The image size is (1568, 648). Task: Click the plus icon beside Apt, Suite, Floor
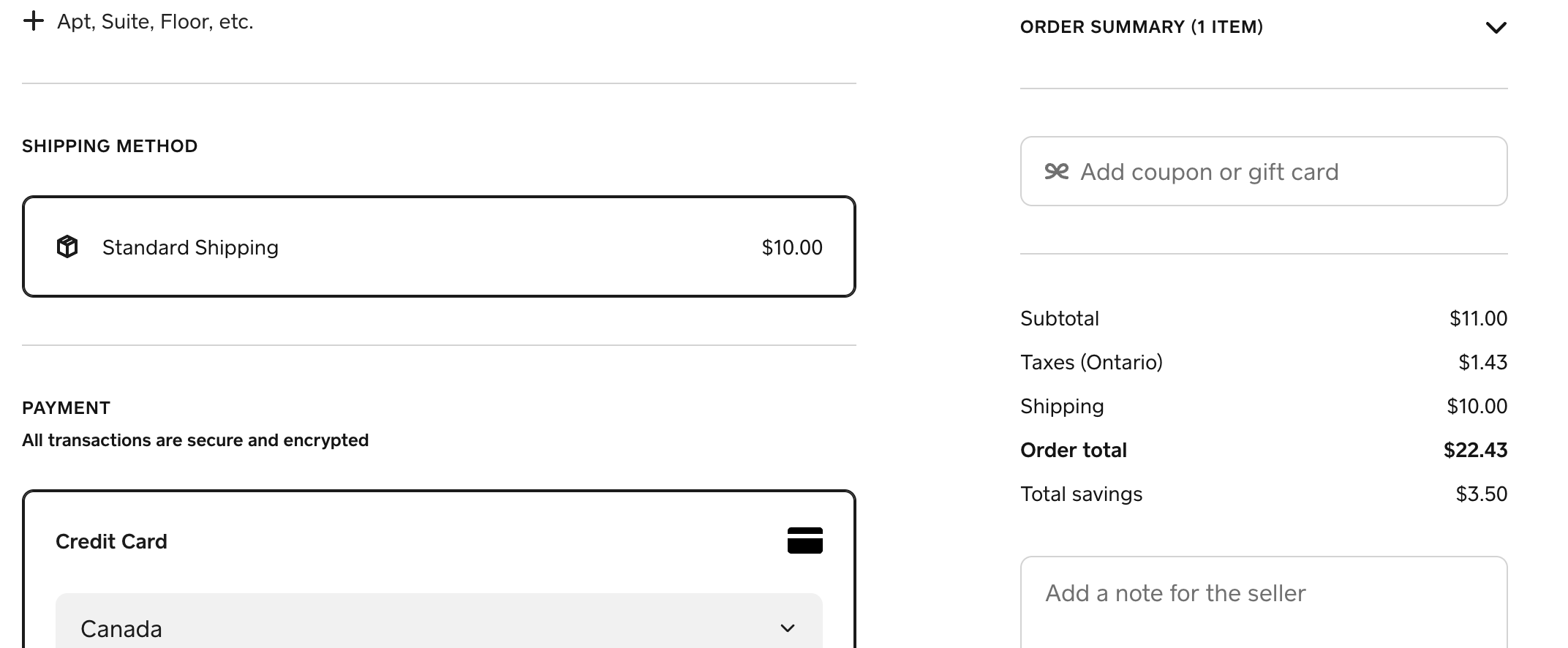click(34, 21)
